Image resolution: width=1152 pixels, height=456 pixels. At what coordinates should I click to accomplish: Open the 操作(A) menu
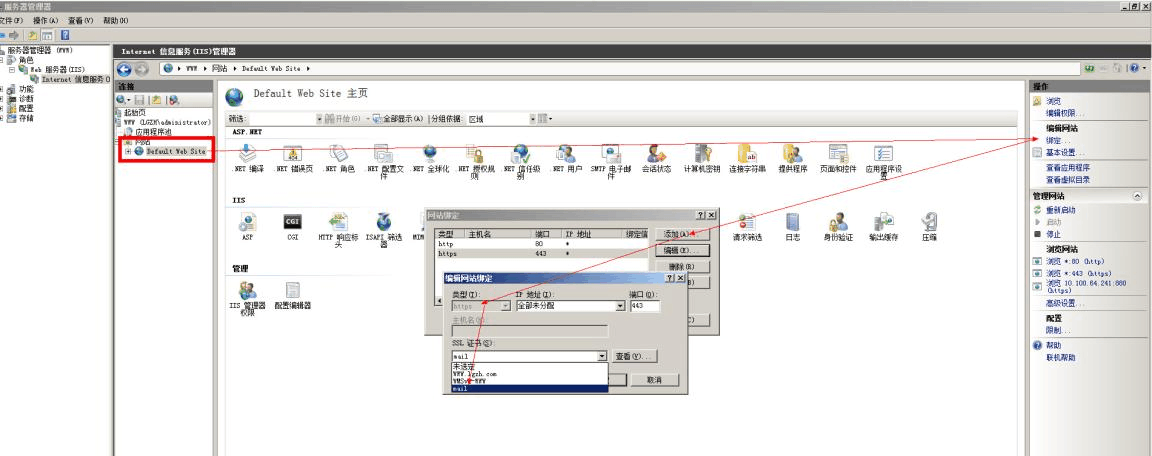coord(46,20)
